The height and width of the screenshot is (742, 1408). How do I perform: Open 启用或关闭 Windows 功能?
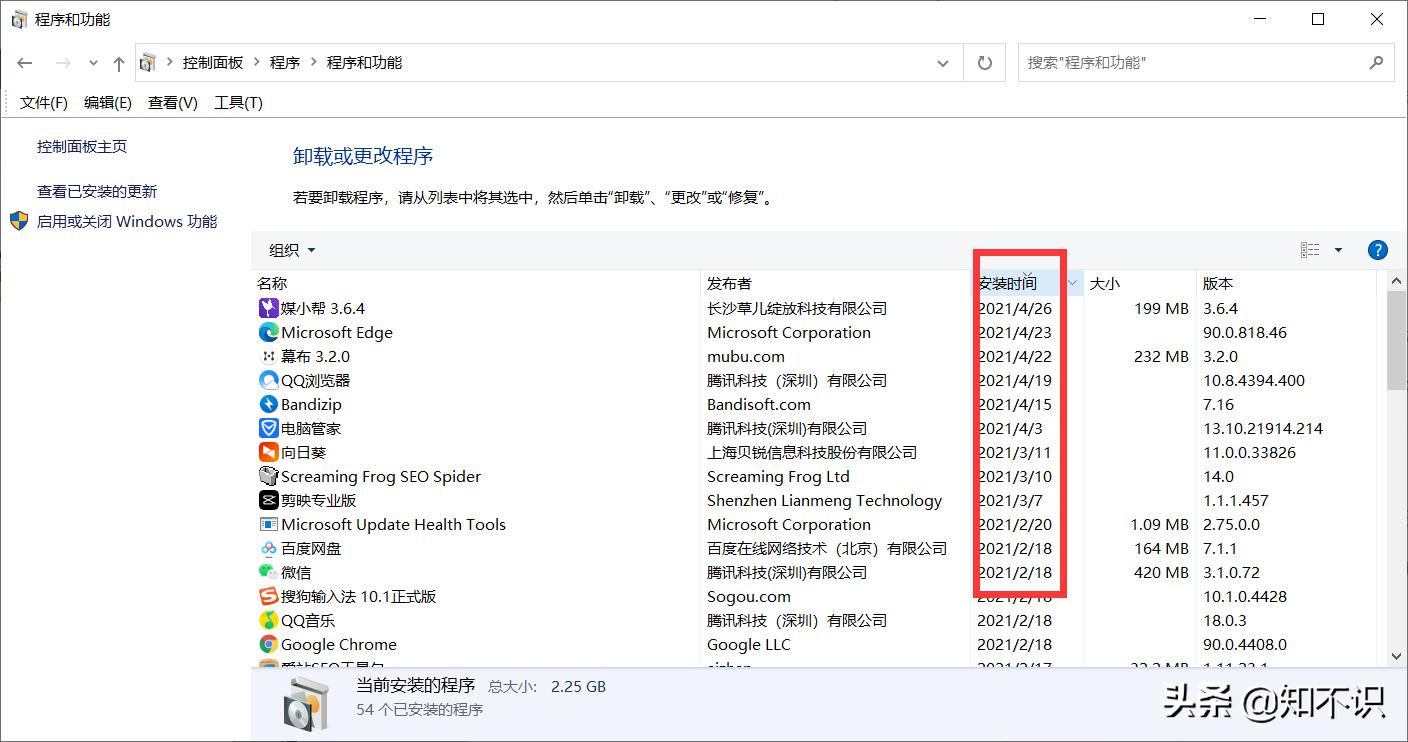tap(130, 221)
